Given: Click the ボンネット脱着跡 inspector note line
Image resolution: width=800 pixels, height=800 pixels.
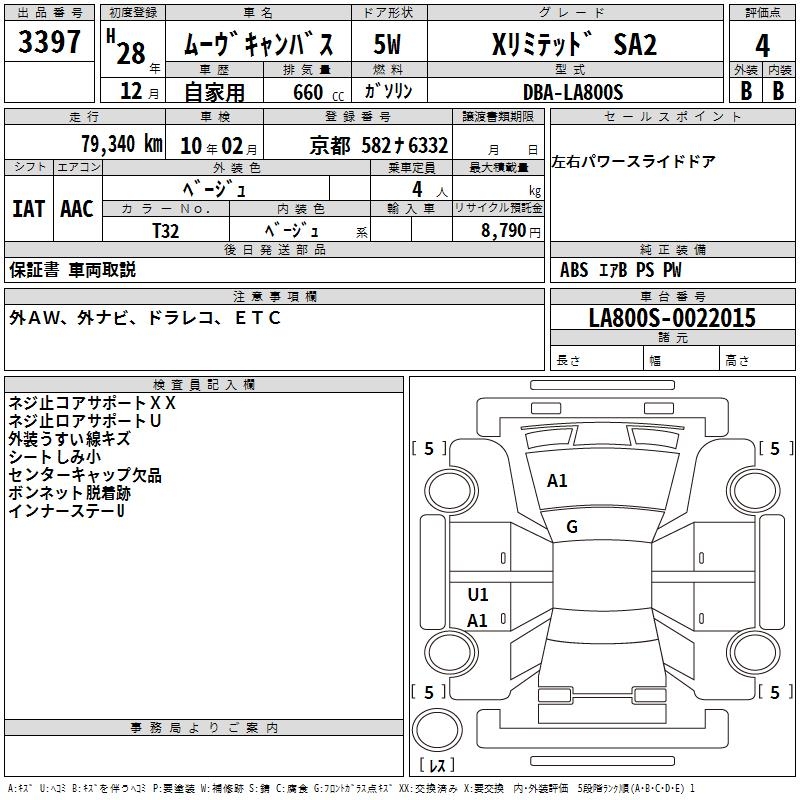Looking at the screenshot, I should coord(69,493).
